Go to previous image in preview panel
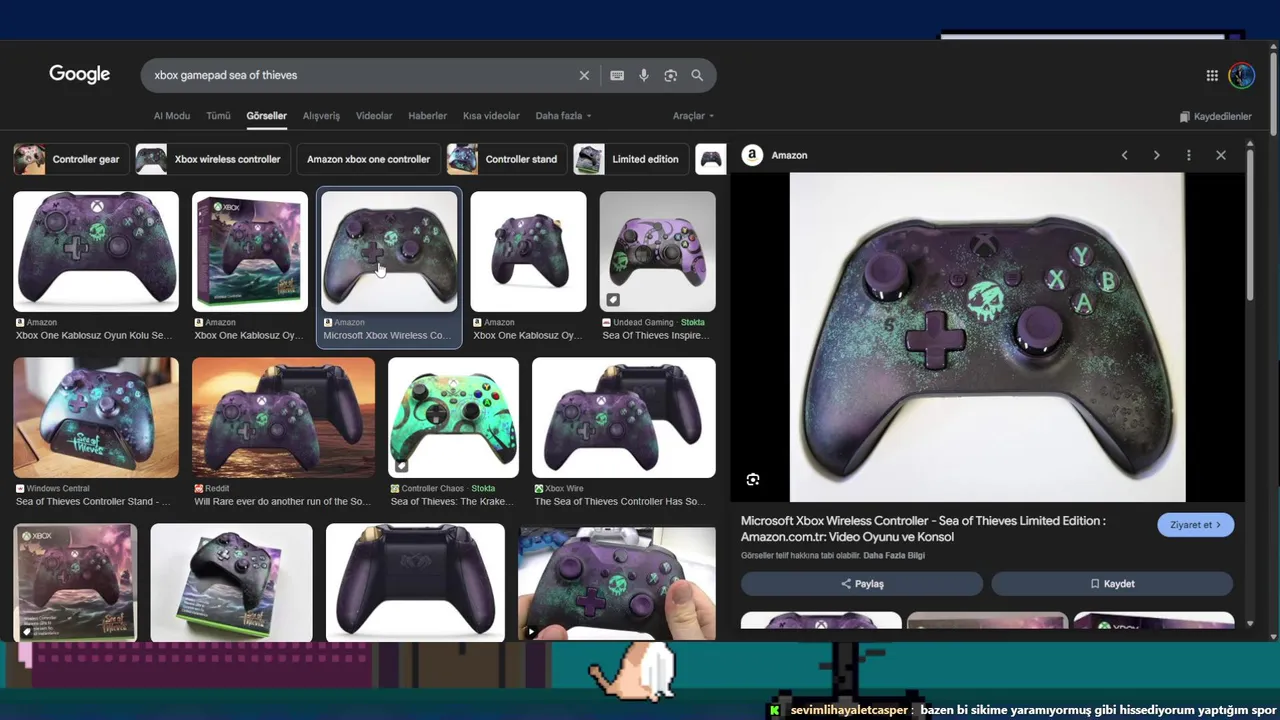 1125,155
